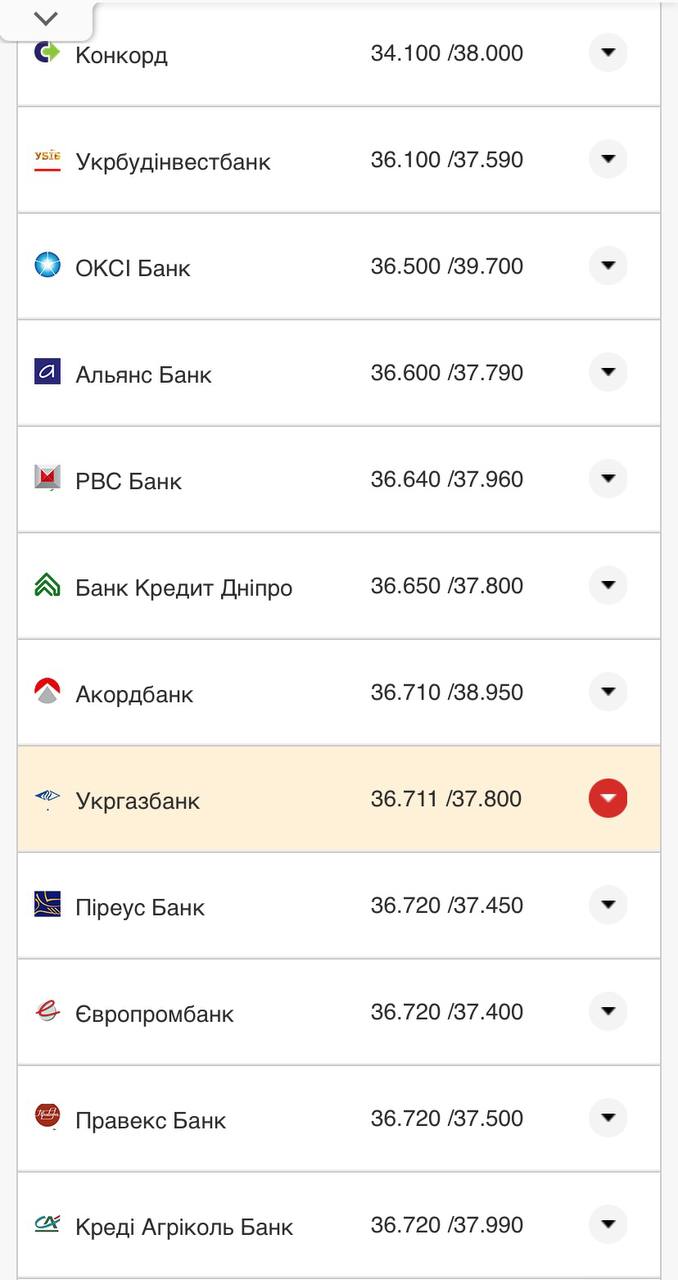Viewport: 678px width, 1280px height.
Task: Expand details for ОКСІ Банк
Action: 608,265
